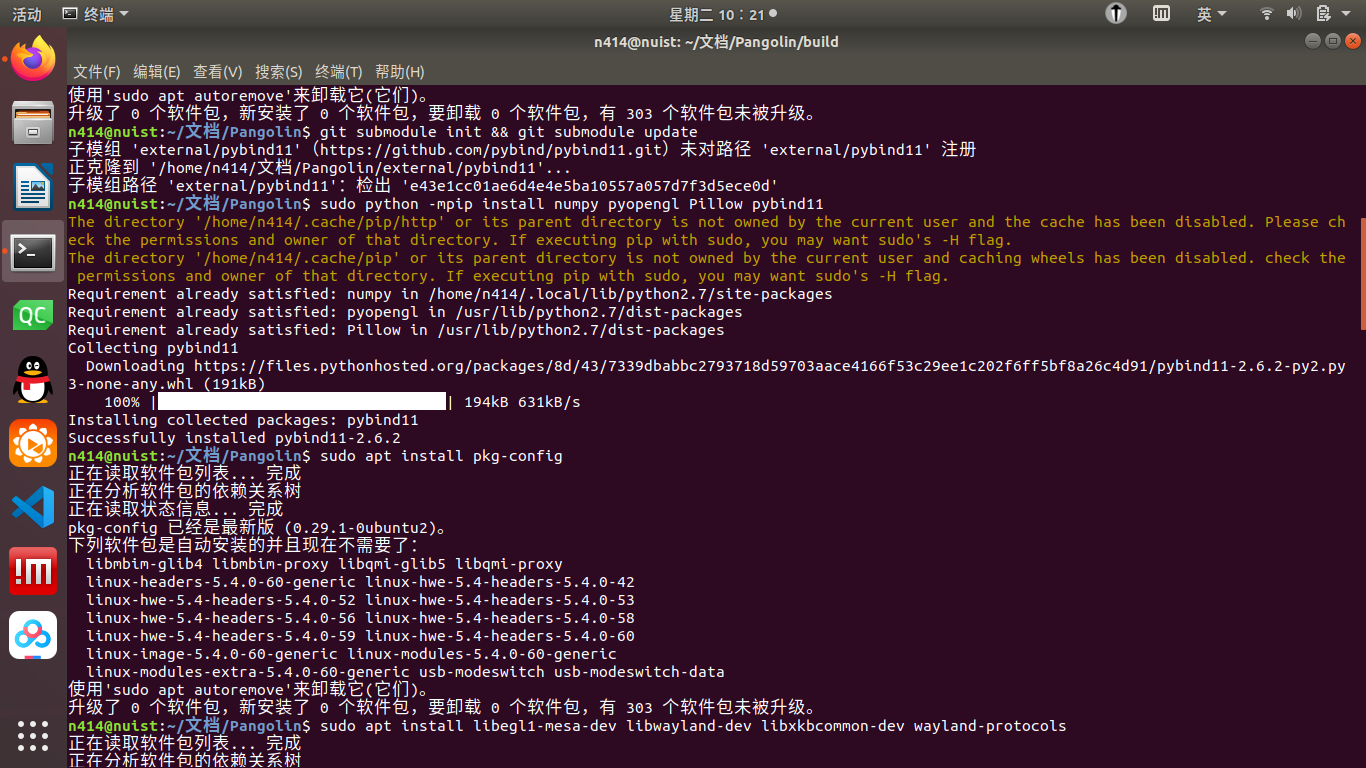
Task: Click the terminal vertical scrollbar
Action: click(x=1362, y=274)
